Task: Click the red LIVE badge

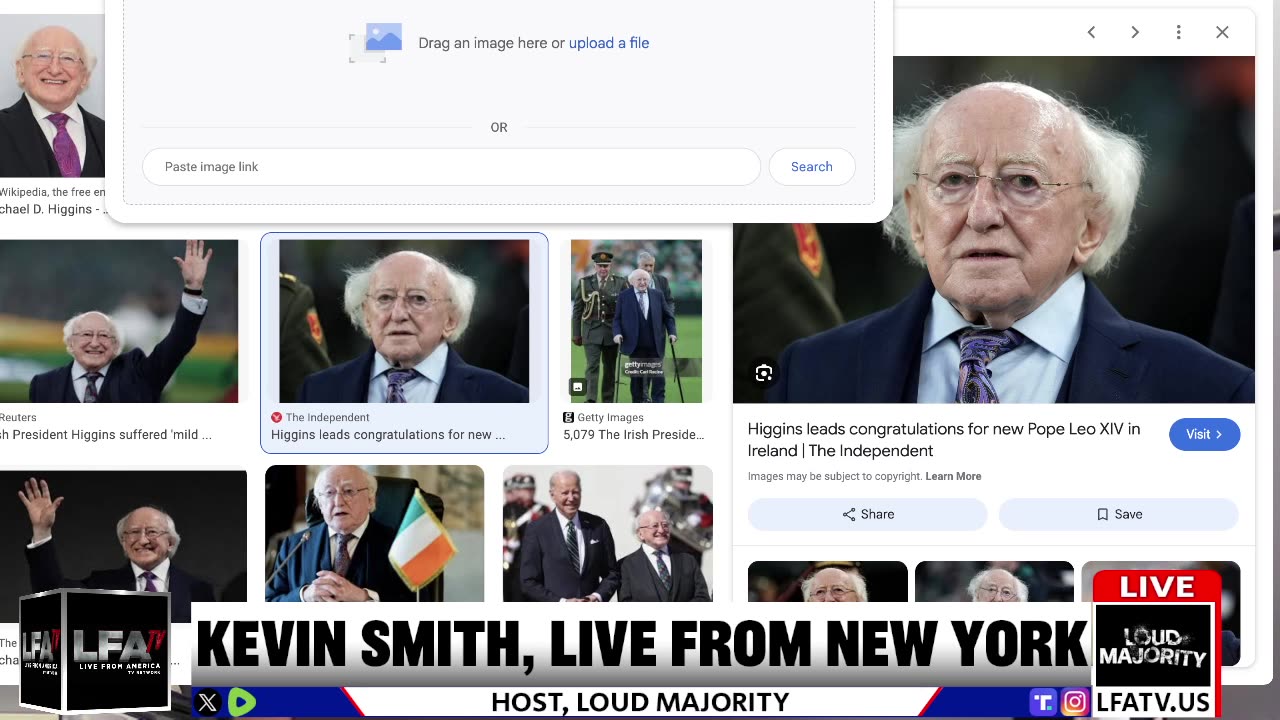Action: 1157,586
